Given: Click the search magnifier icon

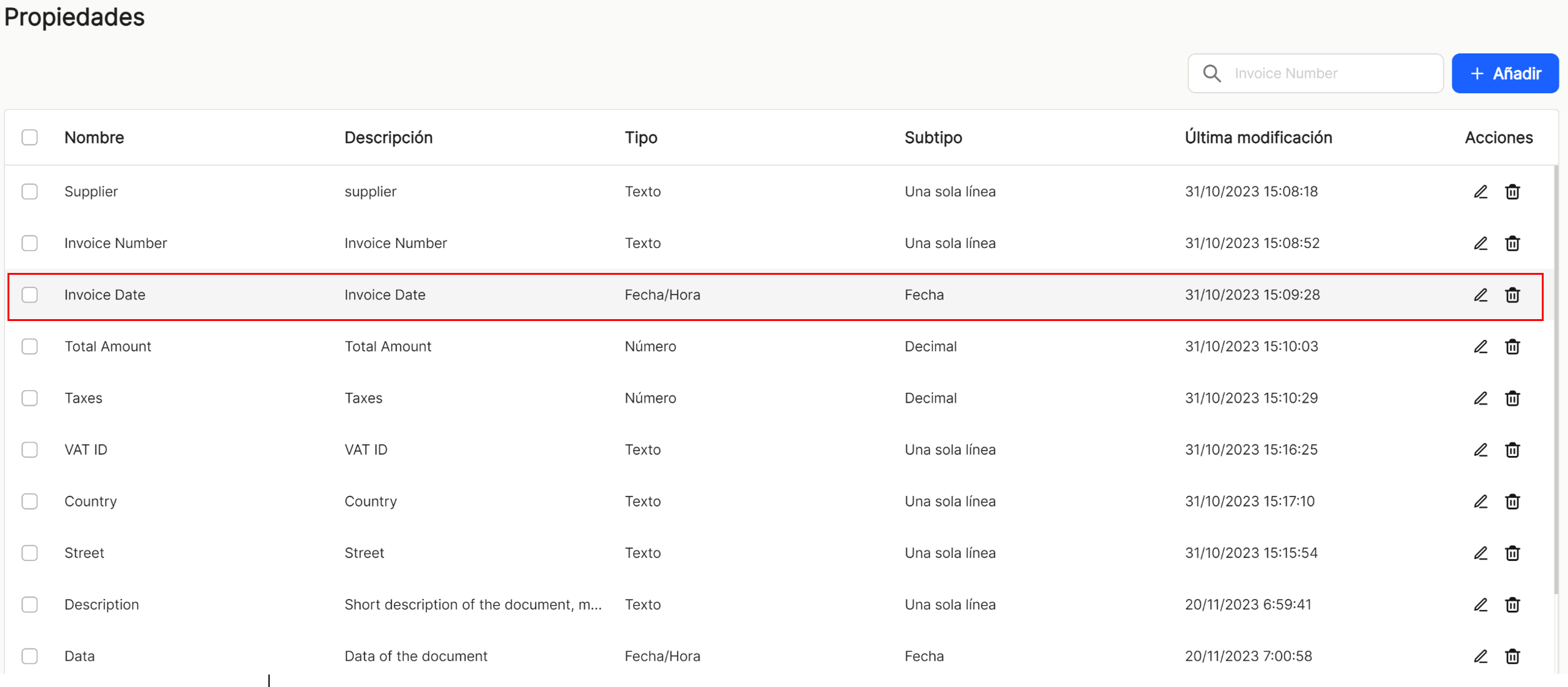Looking at the screenshot, I should [1212, 74].
